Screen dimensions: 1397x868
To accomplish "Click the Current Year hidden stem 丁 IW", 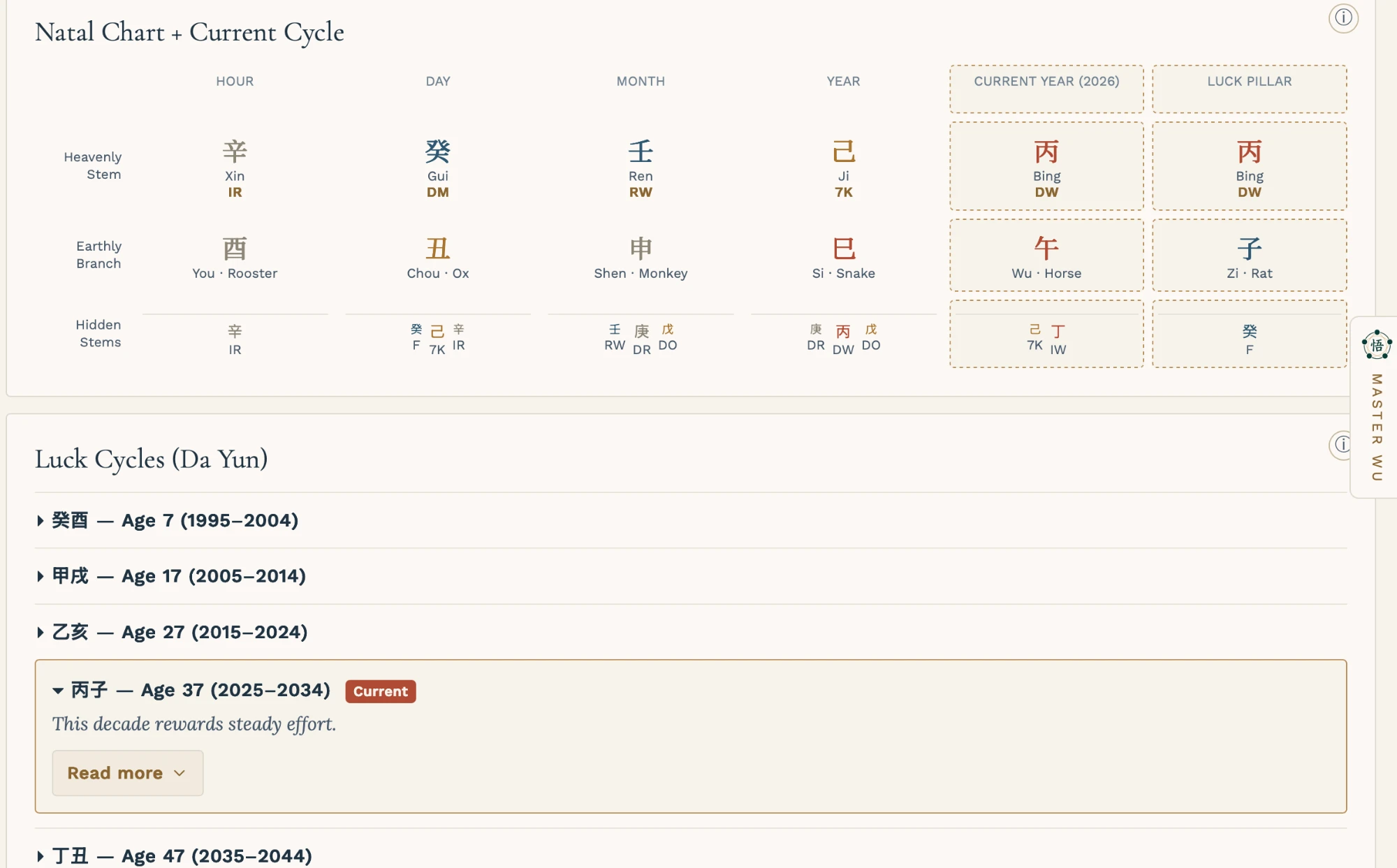I will [1058, 339].
